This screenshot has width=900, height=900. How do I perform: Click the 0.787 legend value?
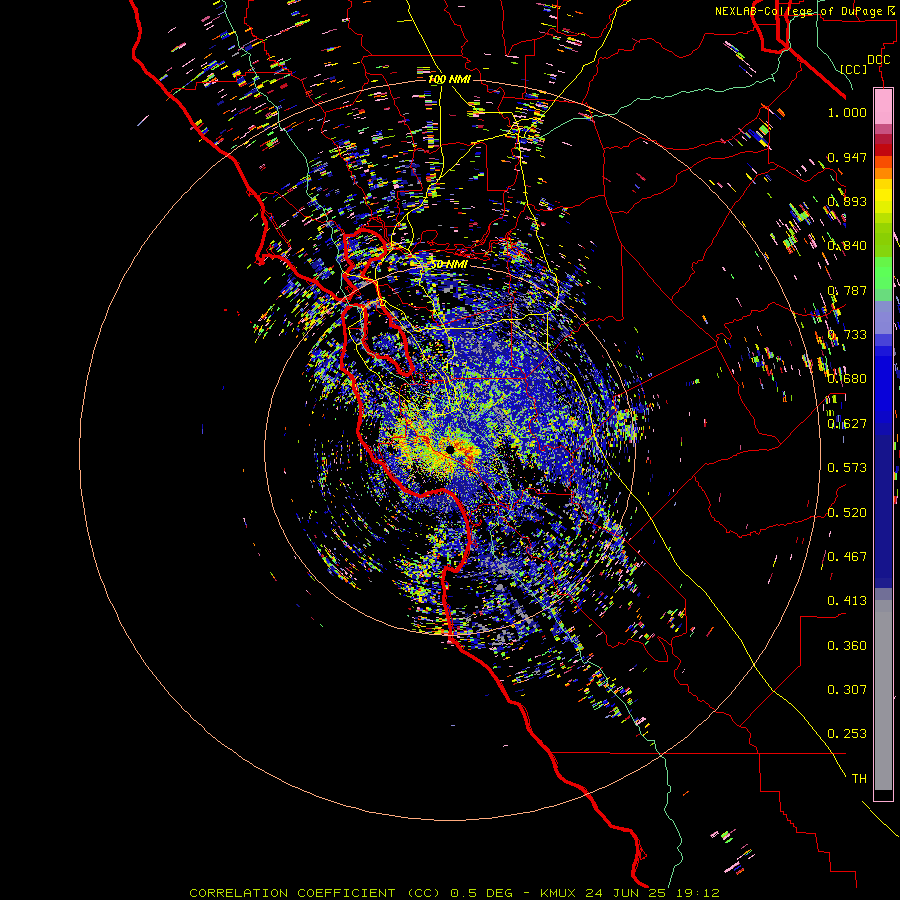(847, 290)
